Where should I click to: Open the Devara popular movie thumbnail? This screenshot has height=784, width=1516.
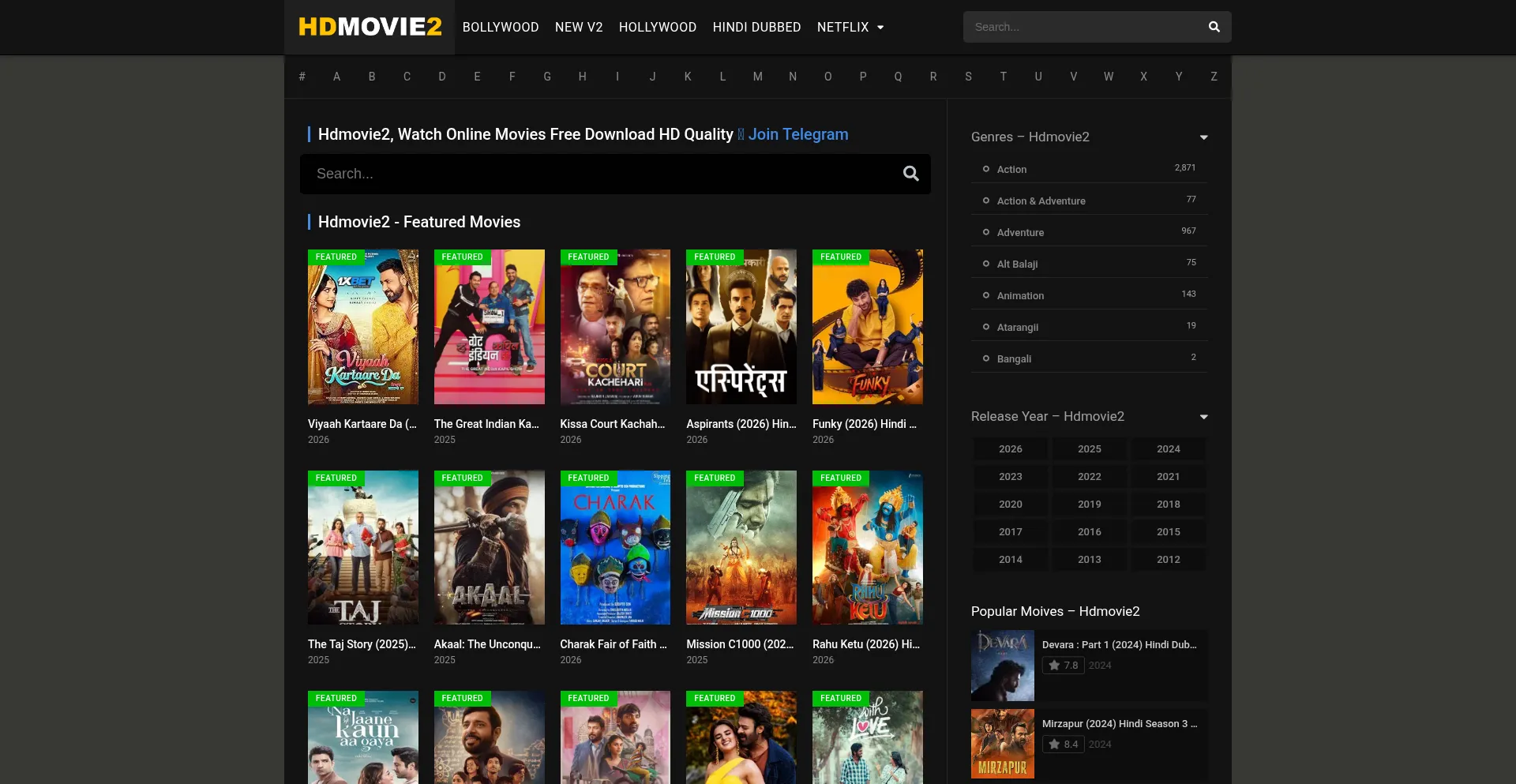(x=1003, y=666)
